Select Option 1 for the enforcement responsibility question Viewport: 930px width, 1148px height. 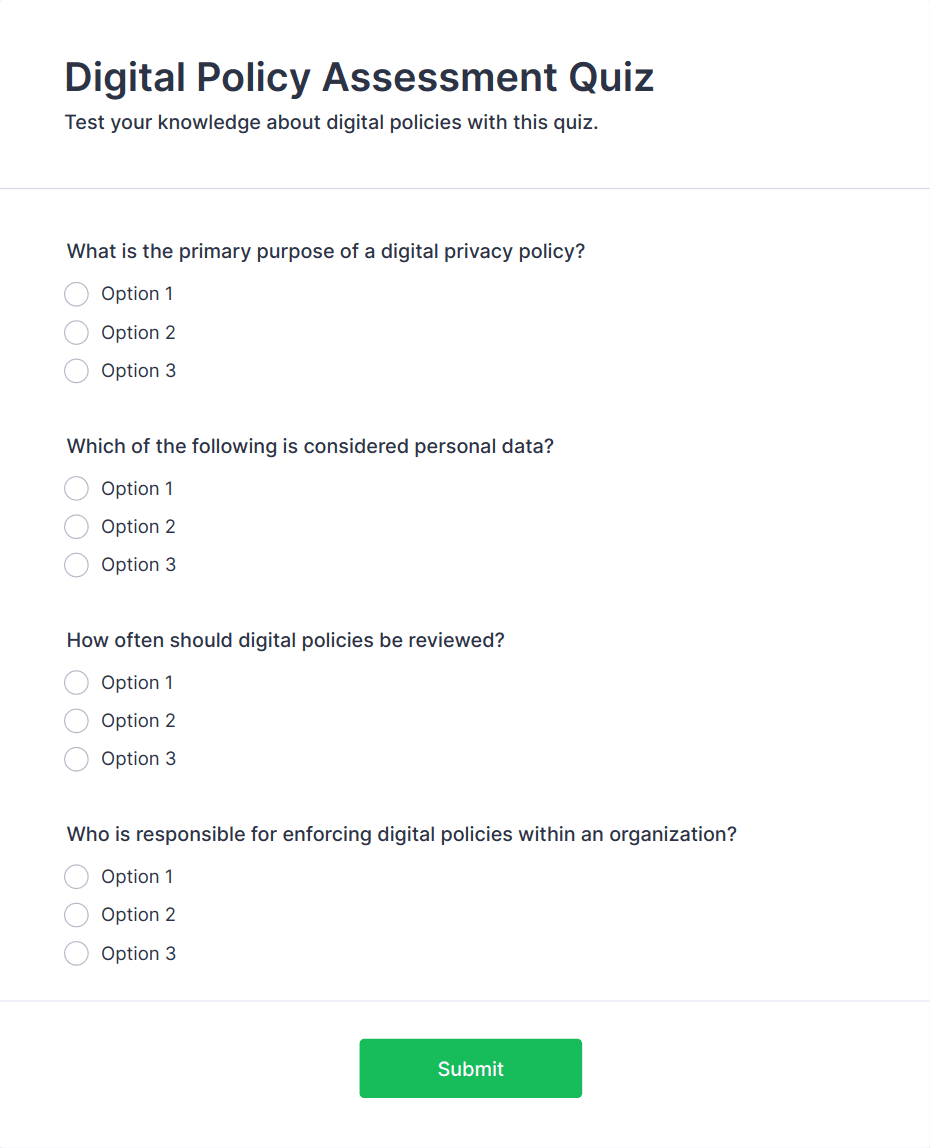pyautogui.click(x=76, y=876)
